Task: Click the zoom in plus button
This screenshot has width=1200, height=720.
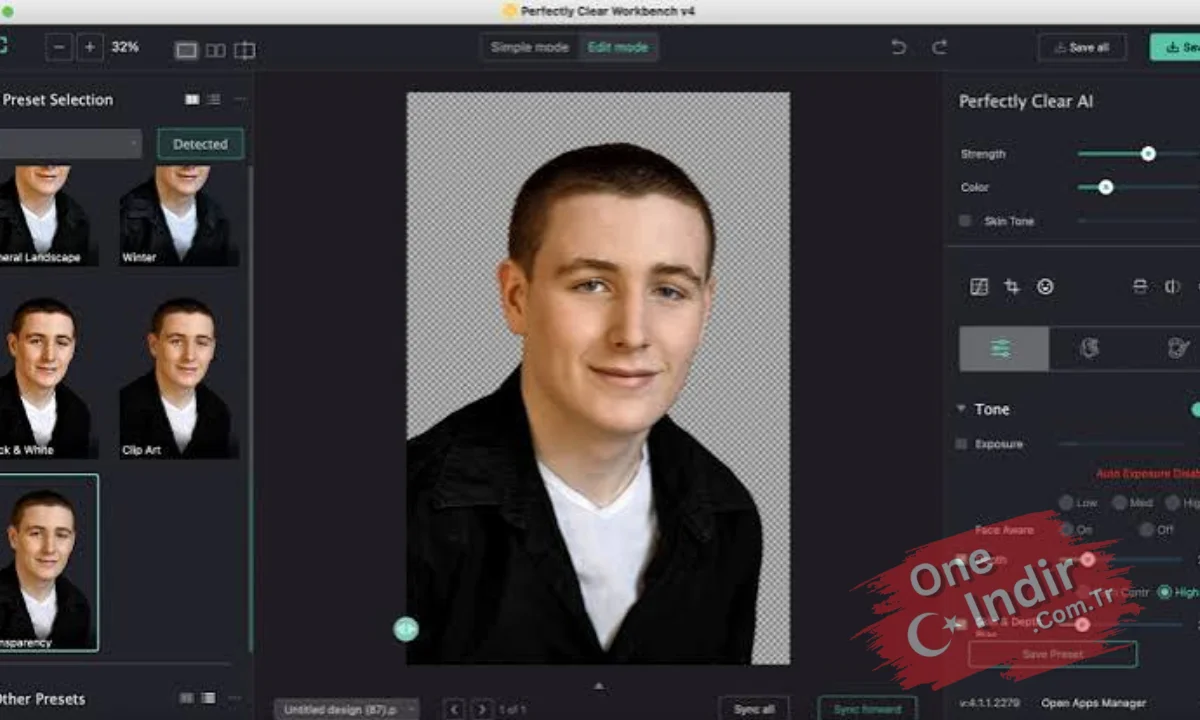Action: 90,47
